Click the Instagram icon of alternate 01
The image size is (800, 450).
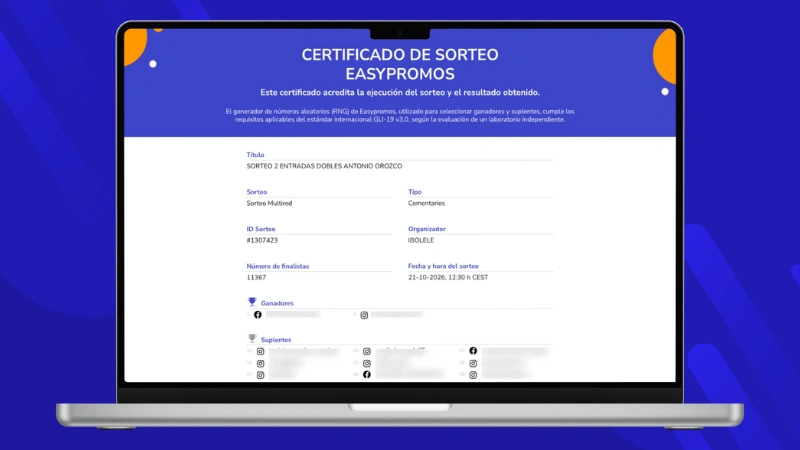point(261,352)
